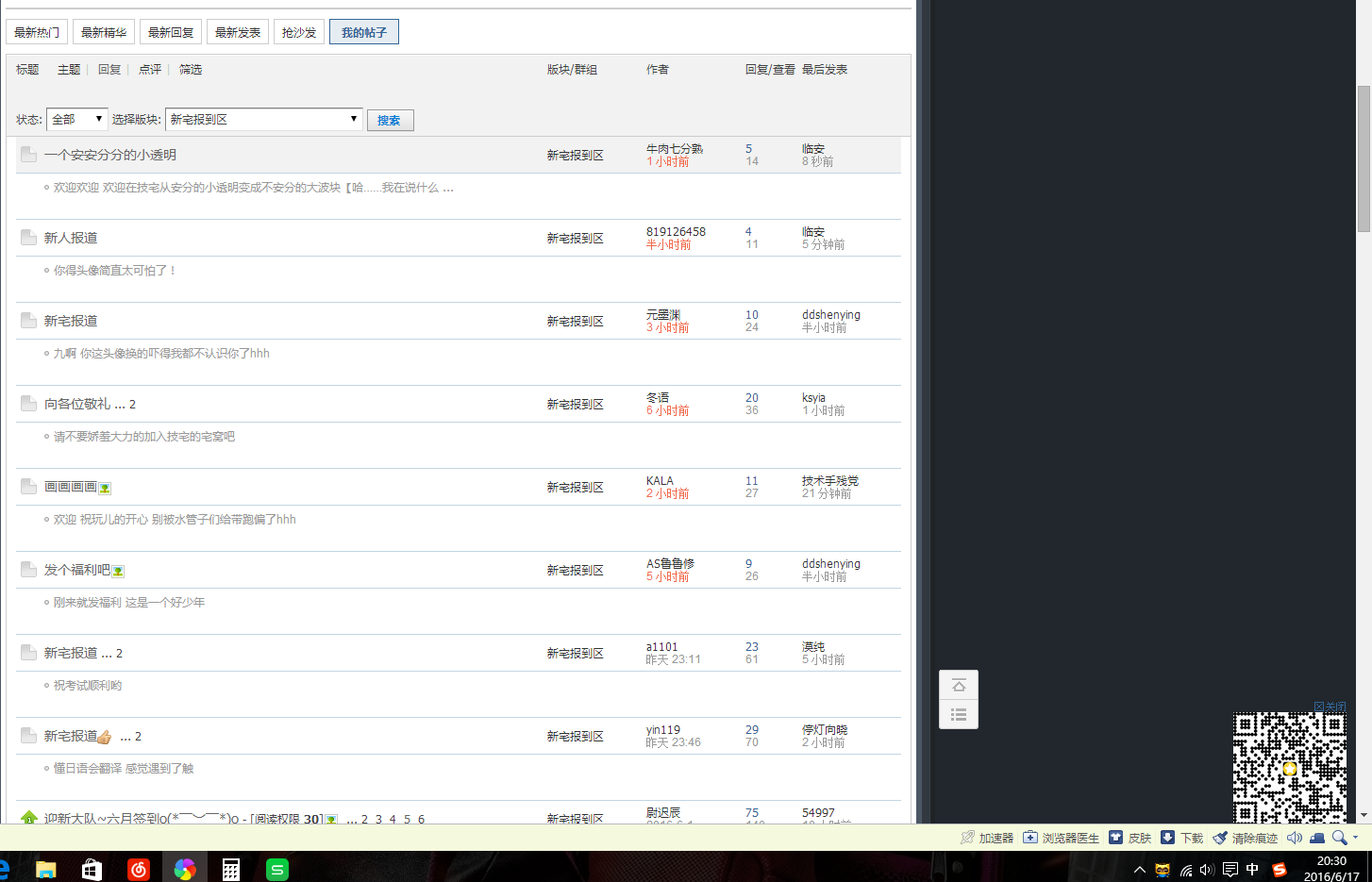Click 清除痕迹 to clear browsing traces
Image resolution: width=1372 pixels, height=882 pixels.
[1246, 838]
